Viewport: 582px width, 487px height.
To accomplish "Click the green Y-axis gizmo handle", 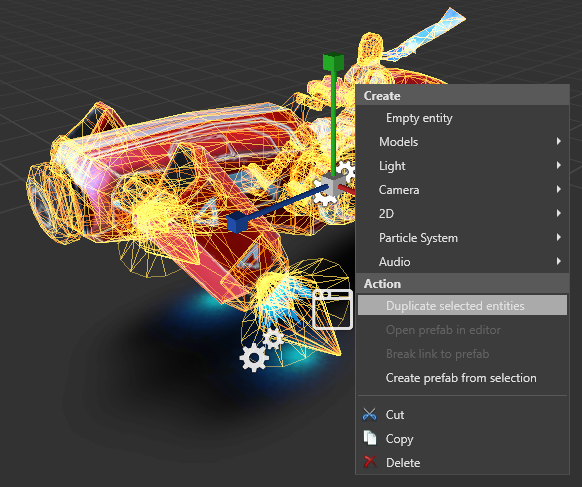I will point(333,62).
